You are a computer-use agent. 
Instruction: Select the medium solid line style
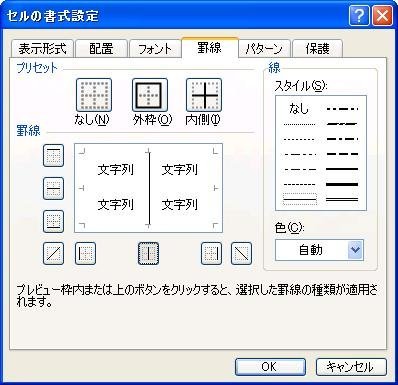[342, 169]
